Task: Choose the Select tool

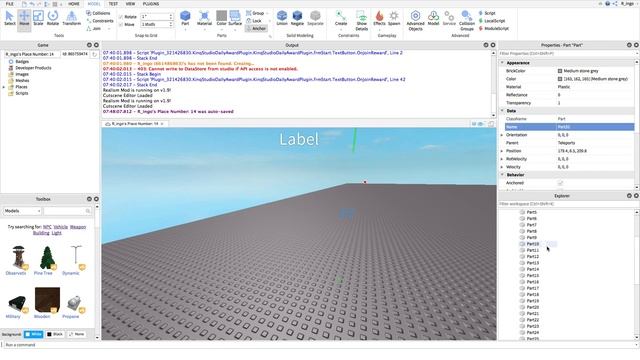Action: point(9,19)
